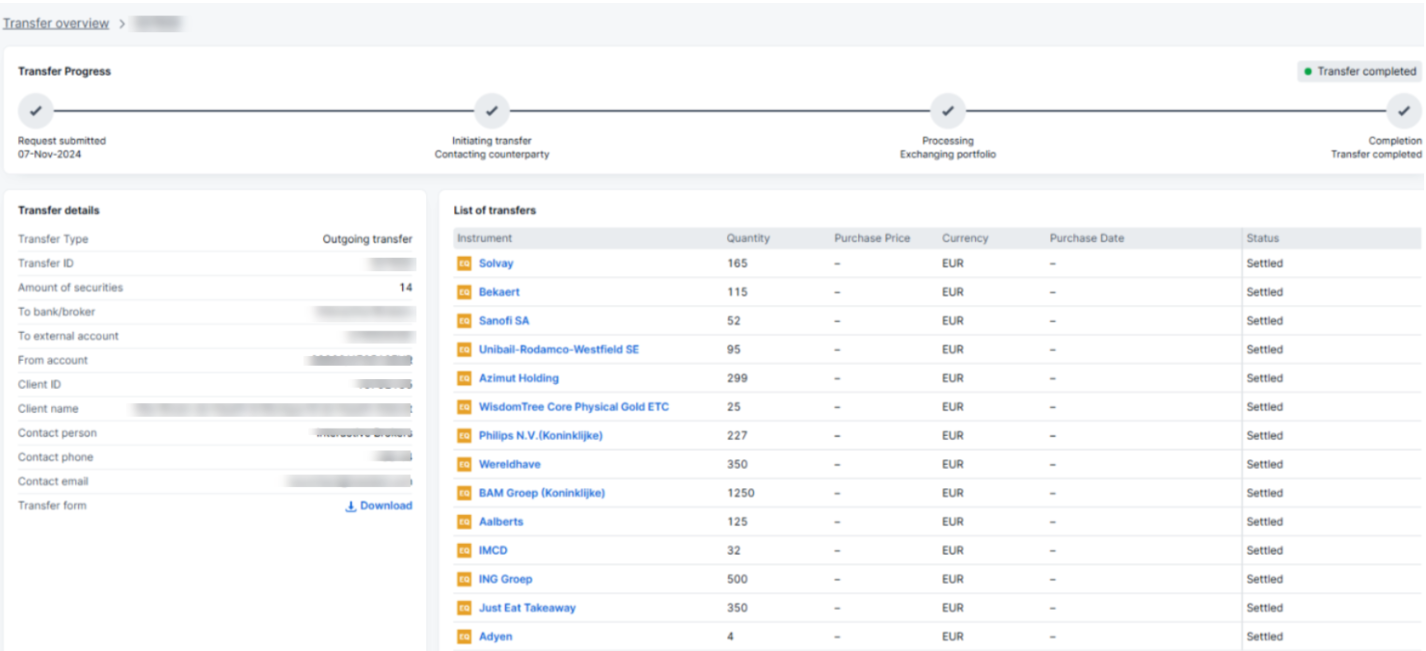The width and height of the screenshot is (1426, 651).
Task: Click the EQ icon beside Sanofi SA
Action: (464, 321)
